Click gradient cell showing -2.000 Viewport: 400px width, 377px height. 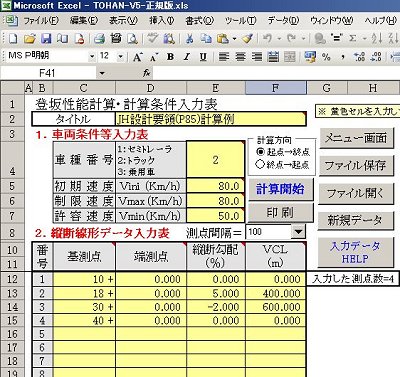click(x=216, y=307)
